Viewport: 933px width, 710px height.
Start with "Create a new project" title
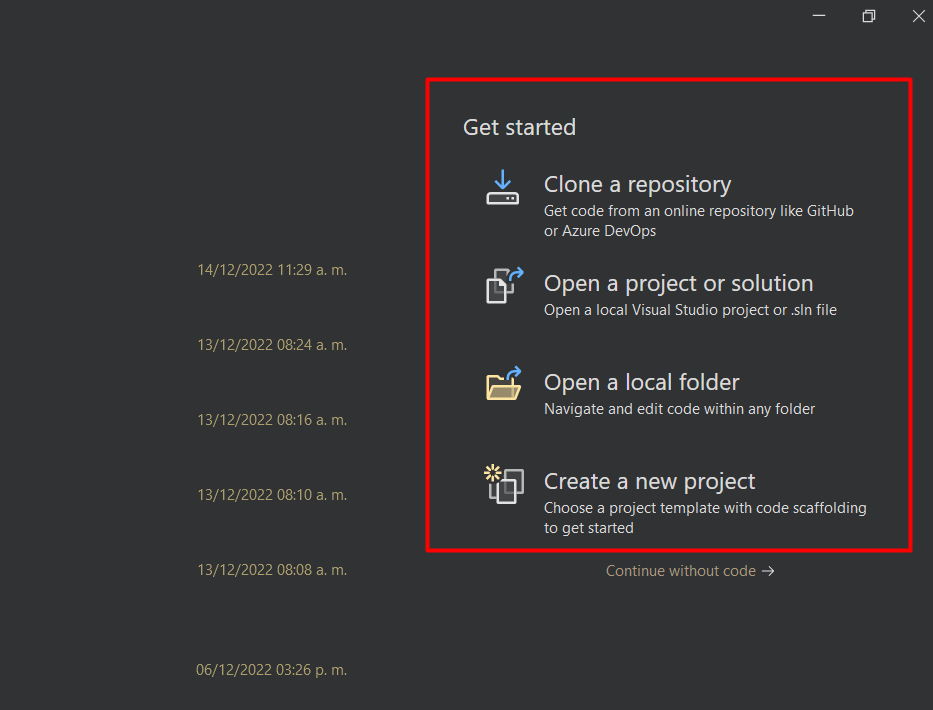649,481
